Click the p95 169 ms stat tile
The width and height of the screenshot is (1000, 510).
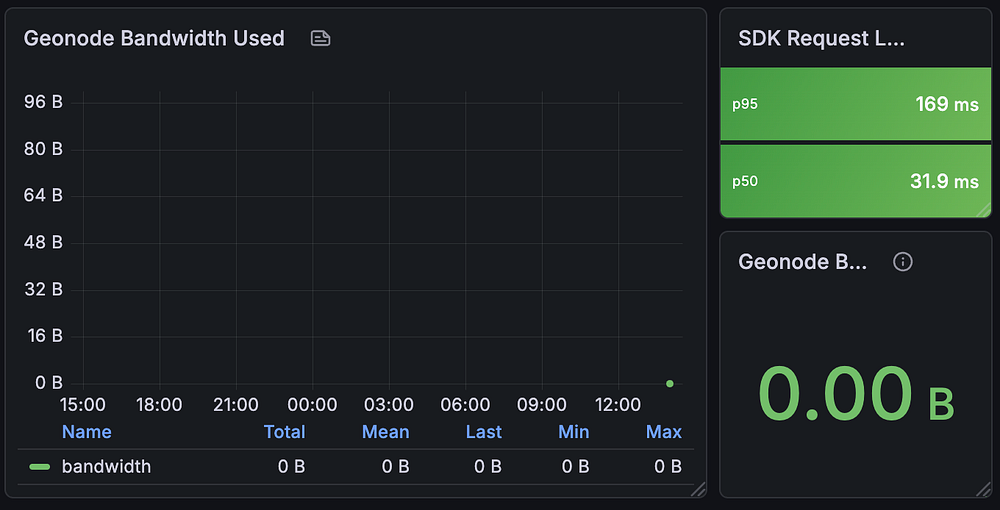pyautogui.click(x=854, y=104)
